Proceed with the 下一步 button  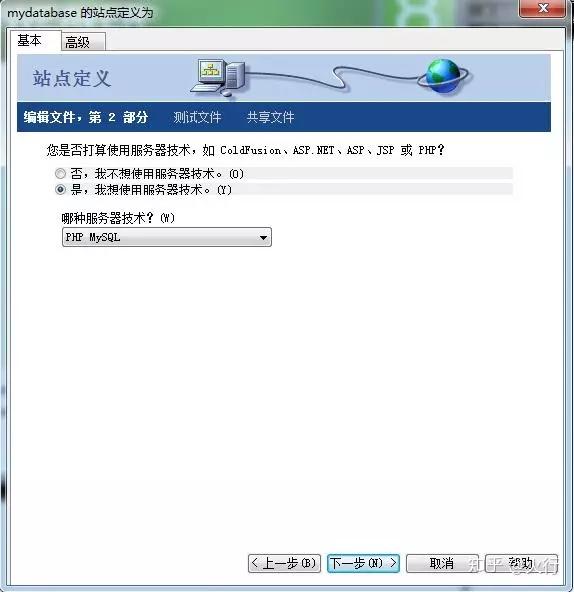point(363,563)
